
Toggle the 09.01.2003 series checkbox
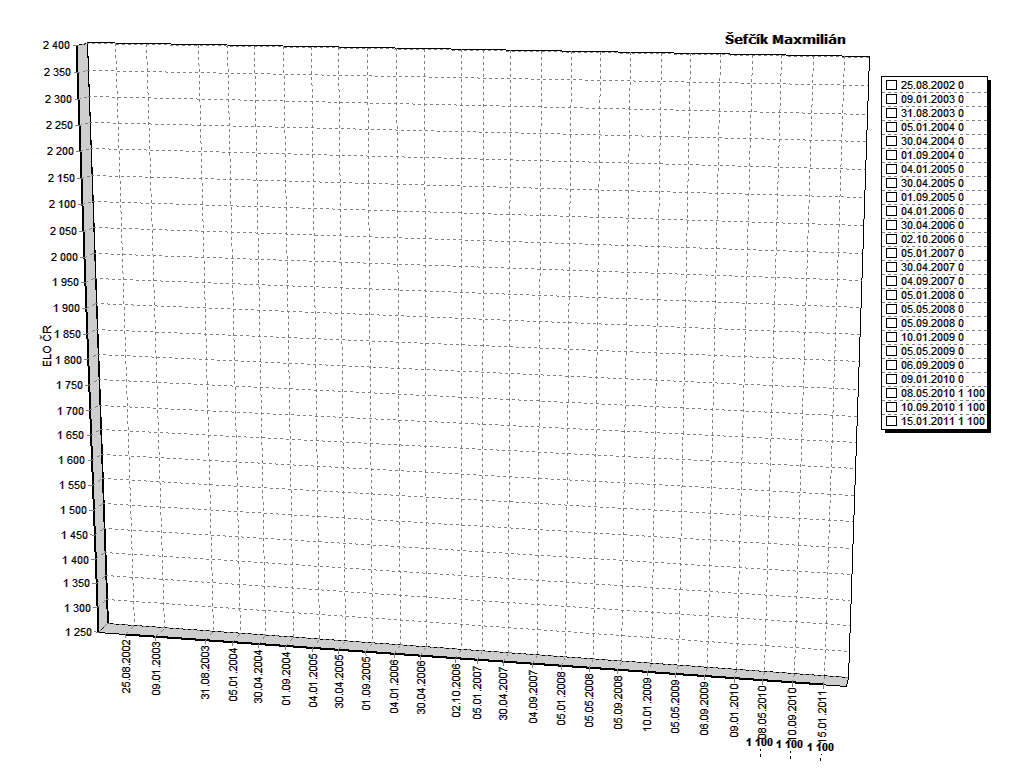coord(891,99)
